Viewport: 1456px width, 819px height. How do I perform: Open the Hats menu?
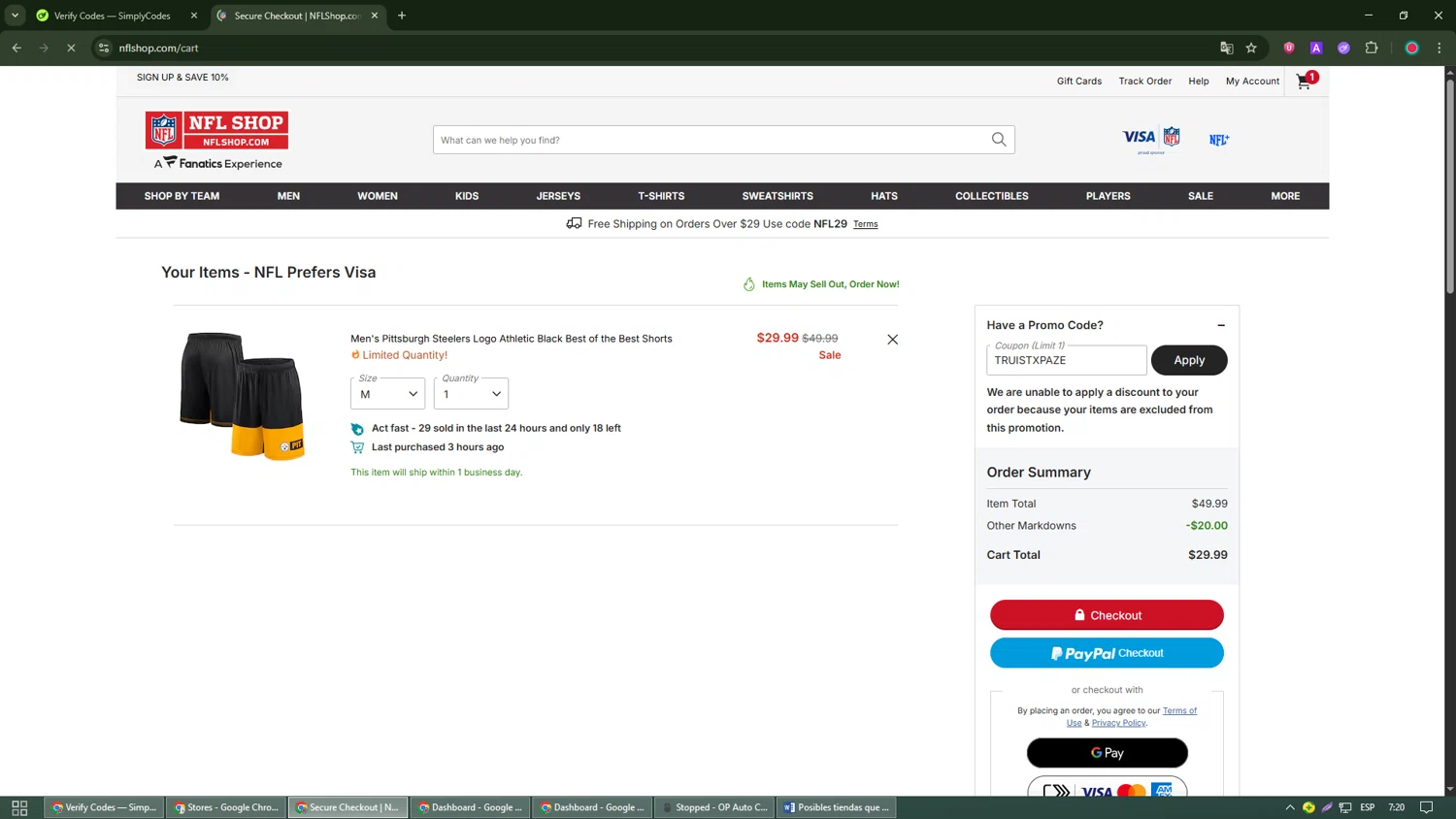click(884, 196)
